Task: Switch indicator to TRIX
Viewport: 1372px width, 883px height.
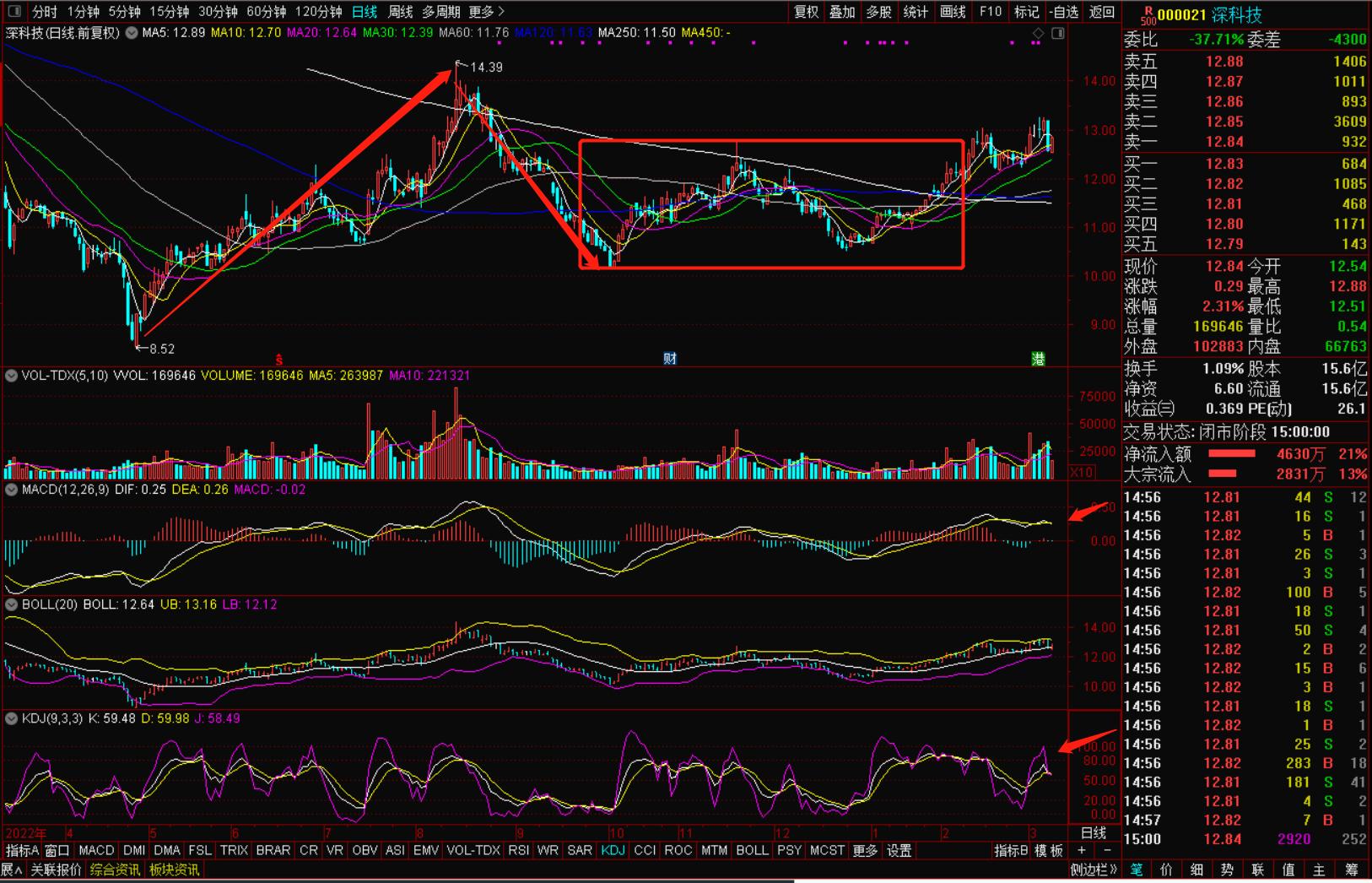Action: [234, 851]
